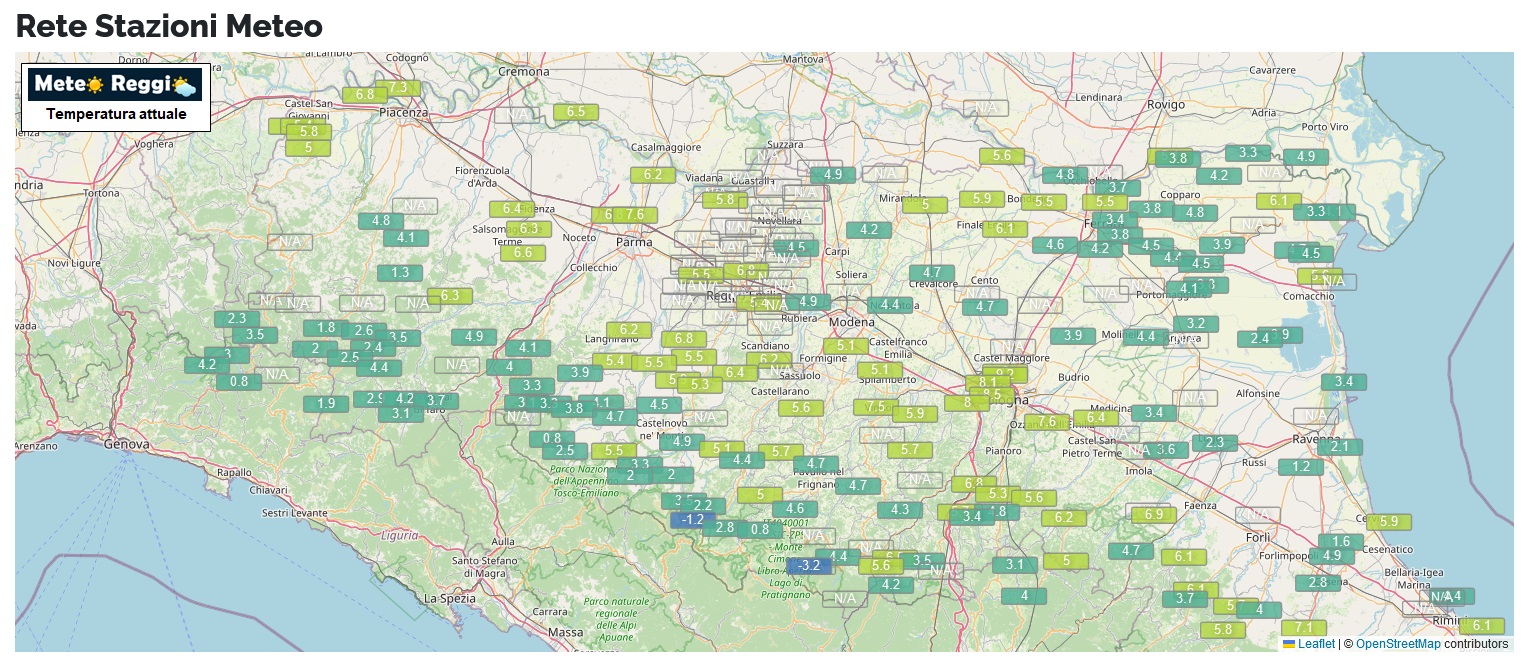Click the Temperatura attuale legend label
Screen dimensions: 1528x660
click(116, 114)
